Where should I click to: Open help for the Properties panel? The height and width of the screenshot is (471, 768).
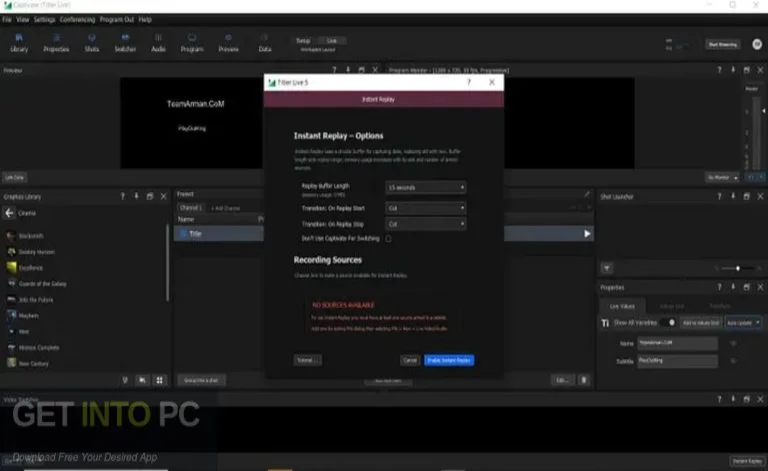point(719,287)
